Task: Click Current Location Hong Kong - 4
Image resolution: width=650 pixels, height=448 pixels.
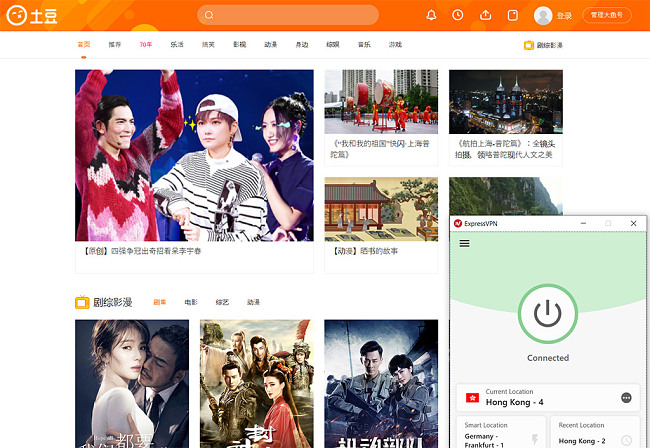Action: 548,398
